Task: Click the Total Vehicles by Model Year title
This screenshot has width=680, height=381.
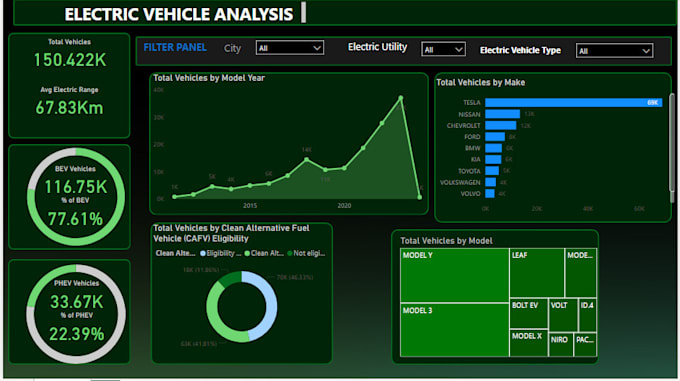Action: (209, 78)
